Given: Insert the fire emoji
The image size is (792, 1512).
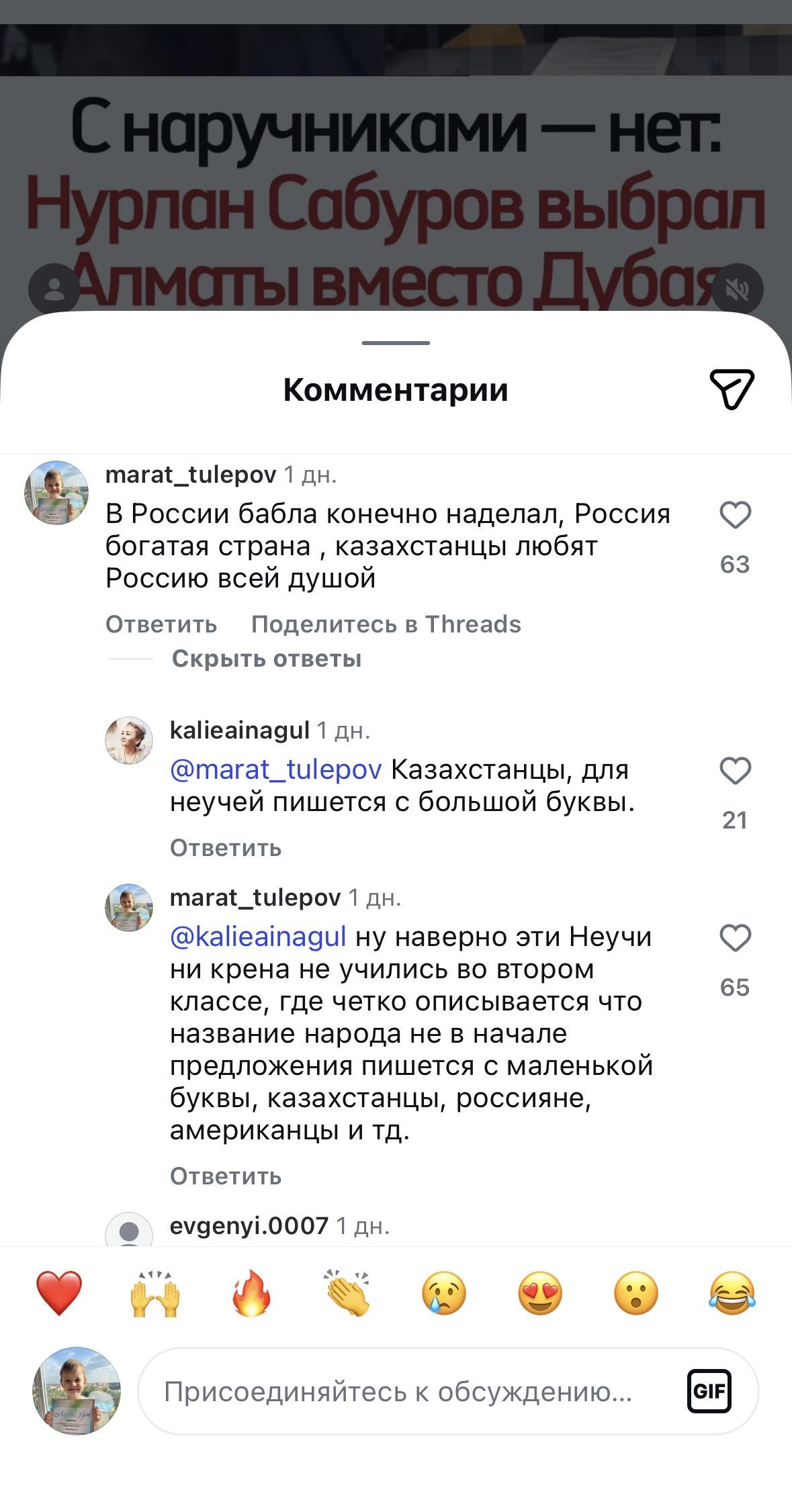Looking at the screenshot, I should coord(252,1292).
